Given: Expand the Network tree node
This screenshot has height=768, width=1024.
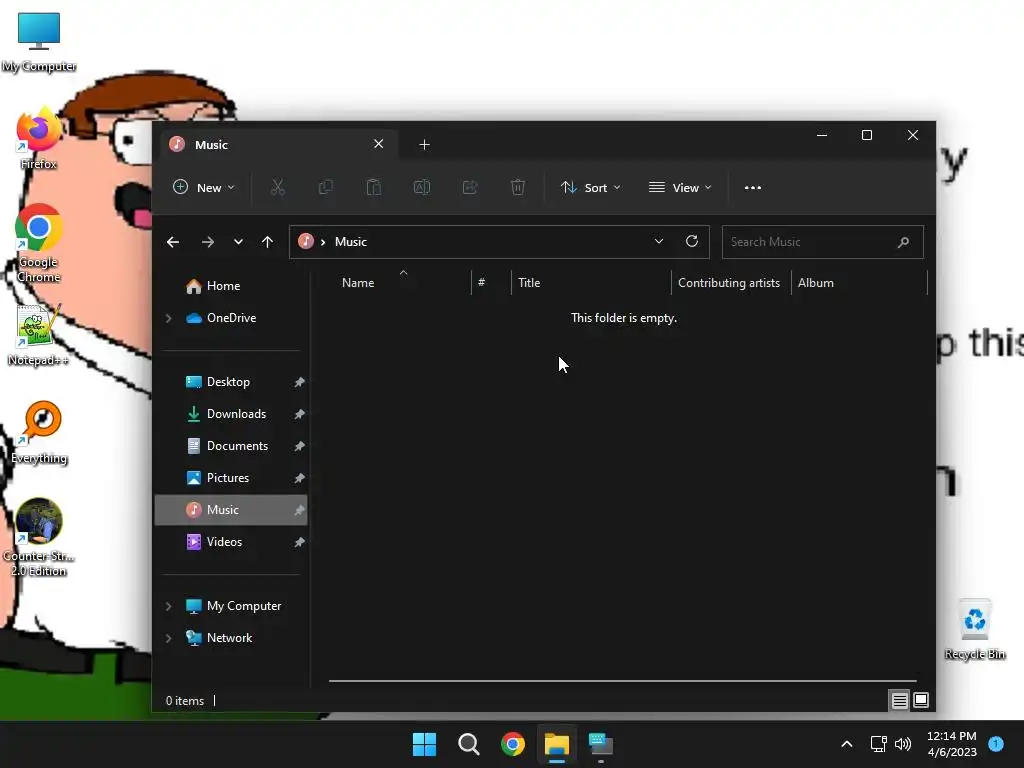Looking at the screenshot, I should [168, 638].
